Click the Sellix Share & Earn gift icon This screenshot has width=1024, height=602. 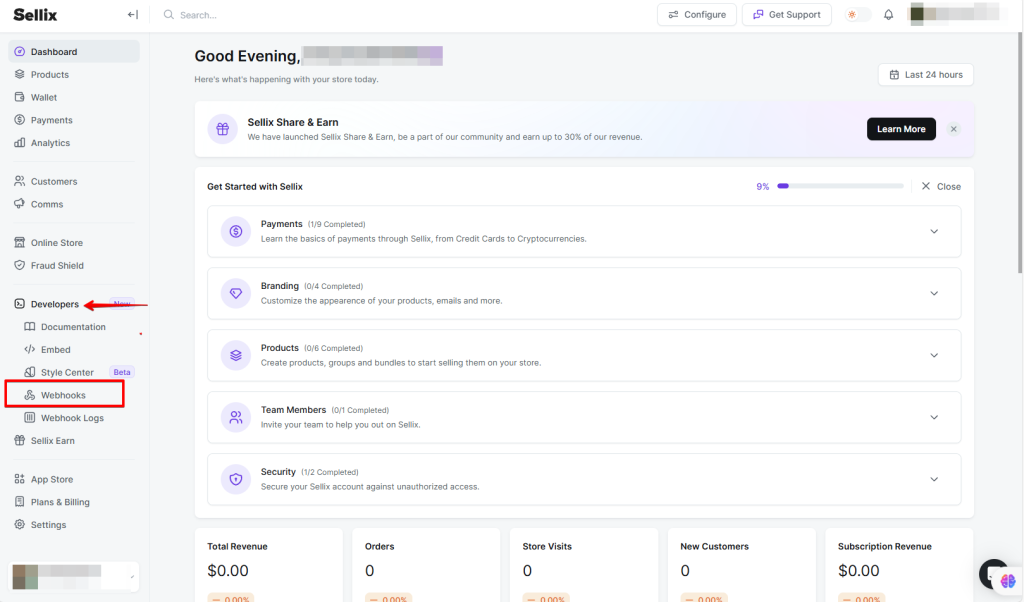point(222,129)
